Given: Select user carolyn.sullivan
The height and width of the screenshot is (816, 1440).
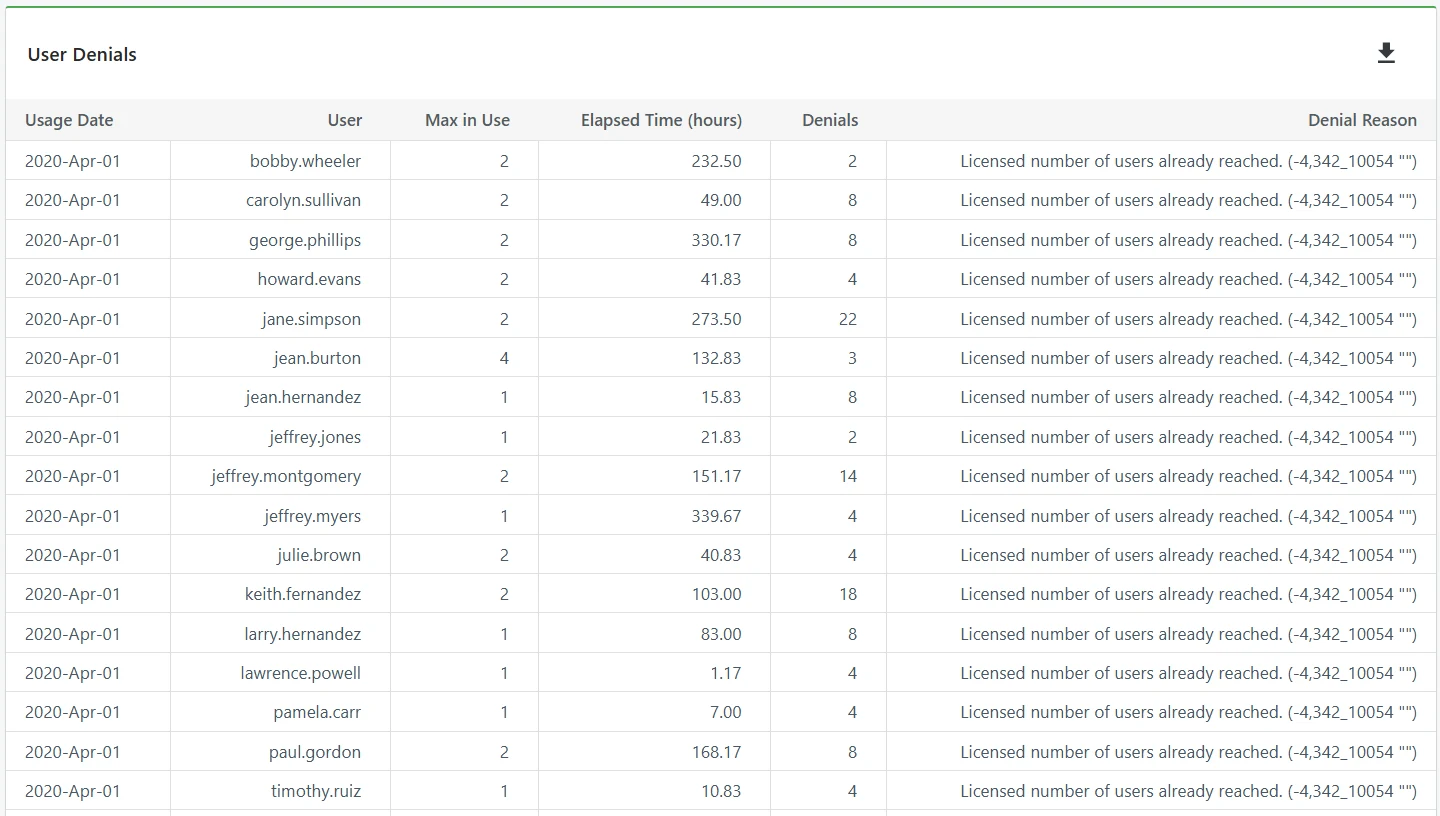Looking at the screenshot, I should tap(303, 200).
